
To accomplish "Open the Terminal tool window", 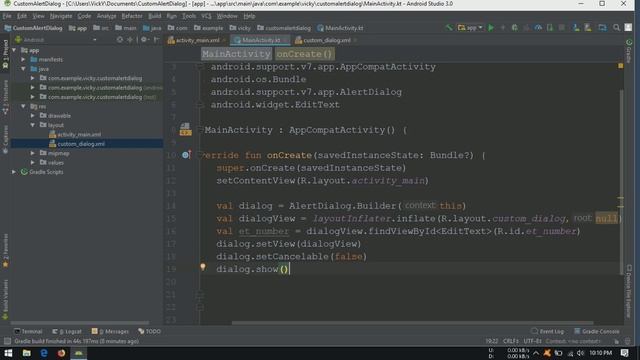I will [28, 331].
